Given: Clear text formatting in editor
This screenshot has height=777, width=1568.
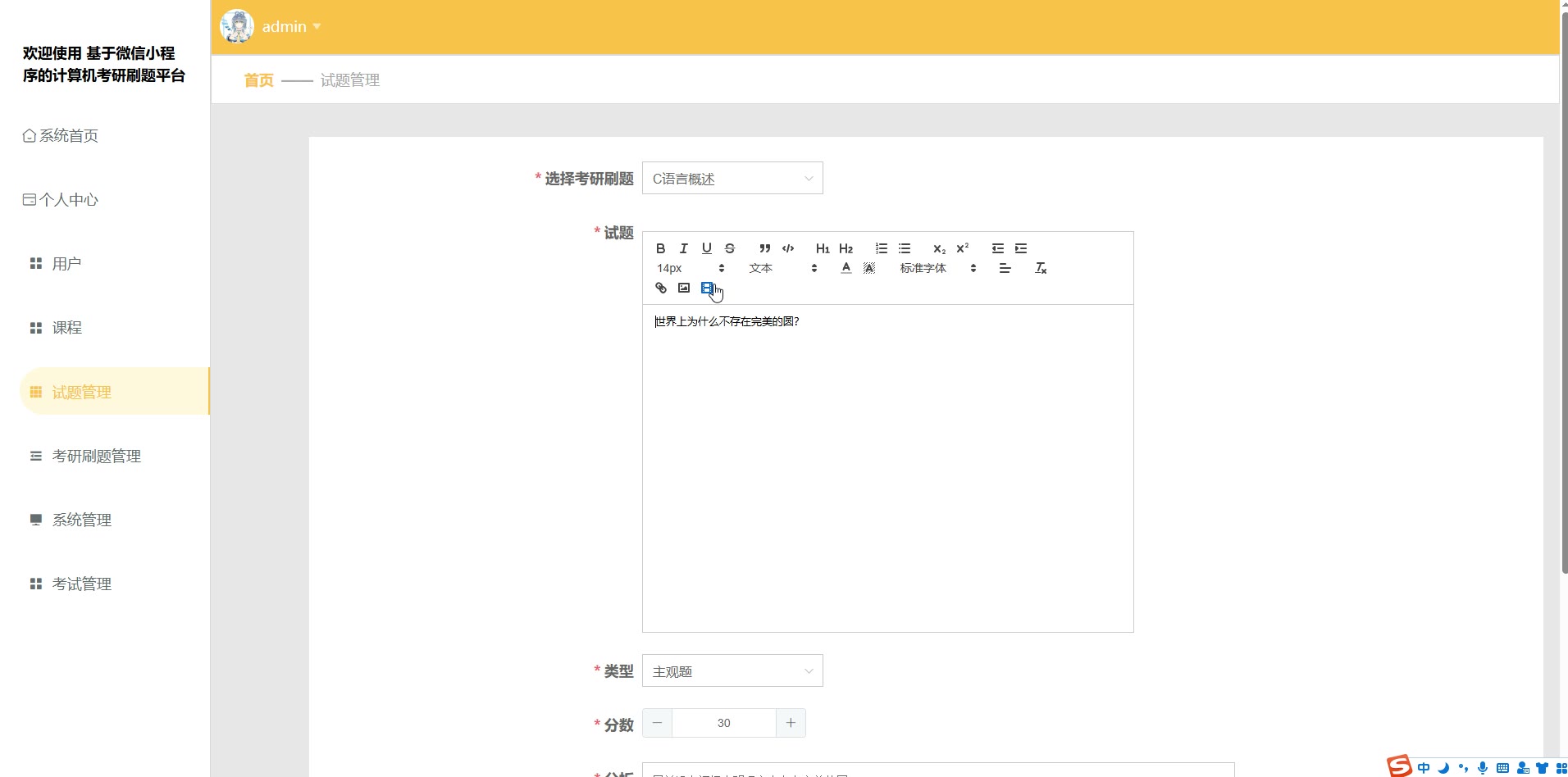Looking at the screenshot, I should point(1041,268).
